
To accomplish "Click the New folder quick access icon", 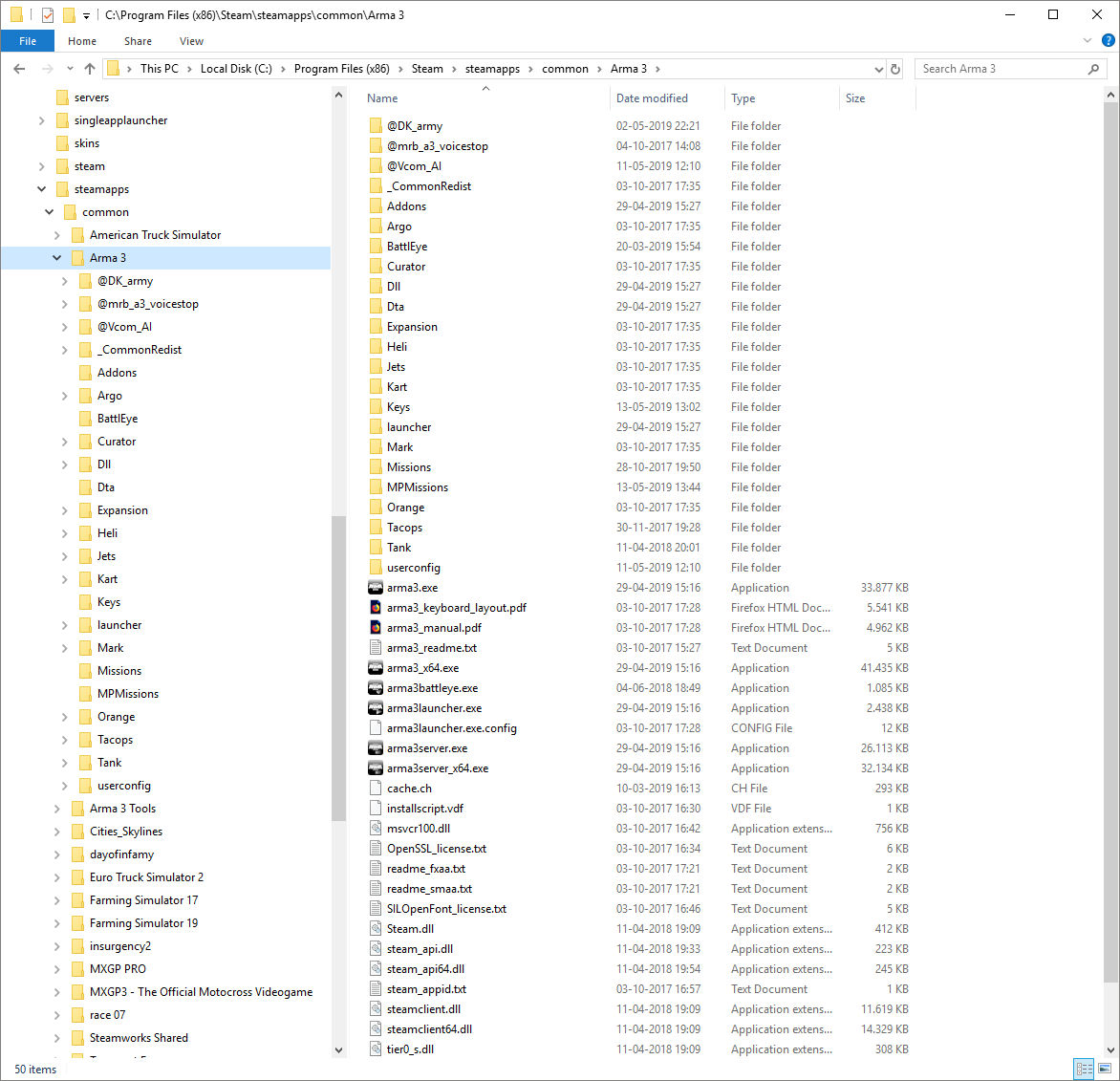I will 69,14.
